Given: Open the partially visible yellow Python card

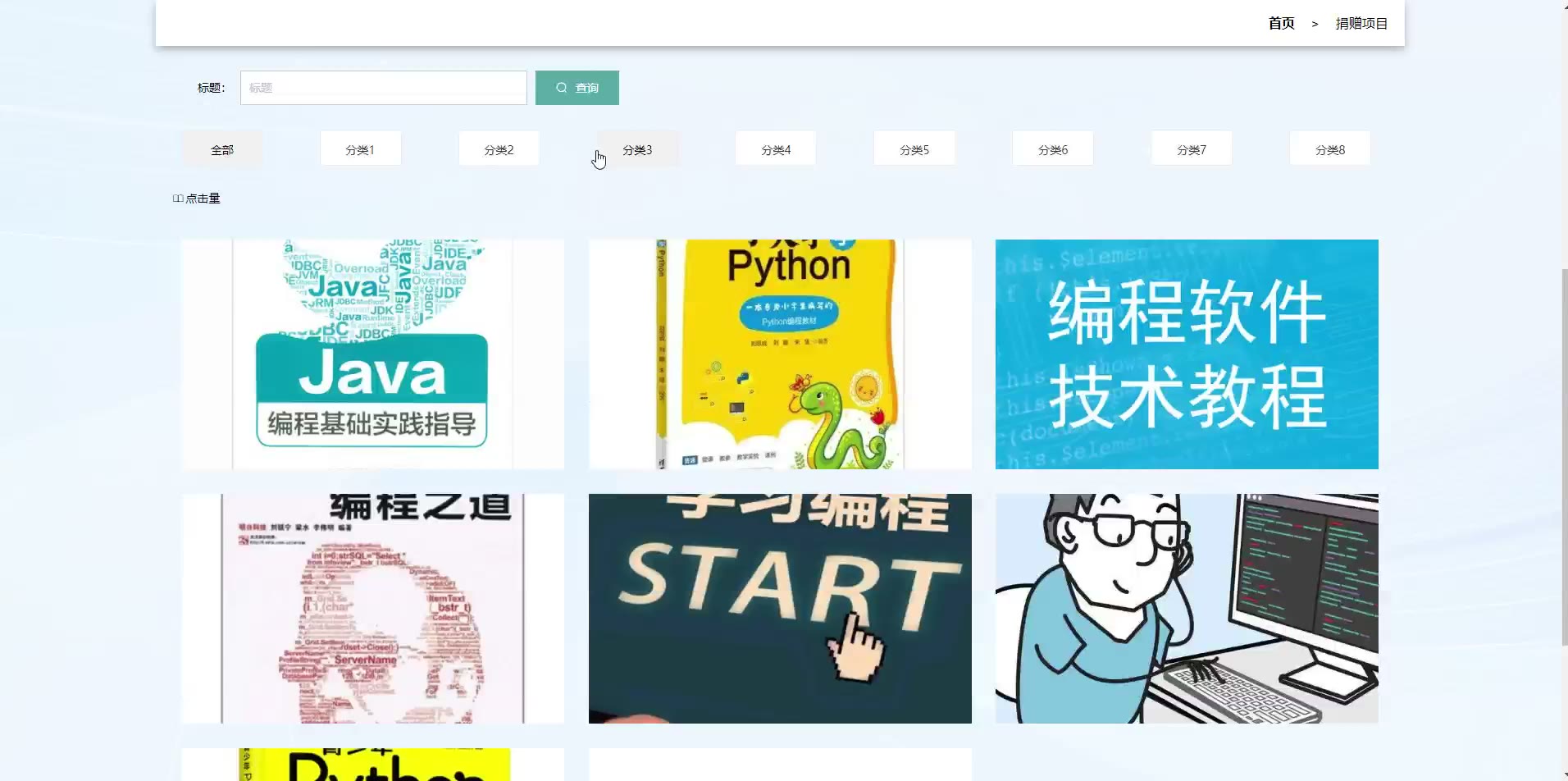Looking at the screenshot, I should click(x=372, y=765).
